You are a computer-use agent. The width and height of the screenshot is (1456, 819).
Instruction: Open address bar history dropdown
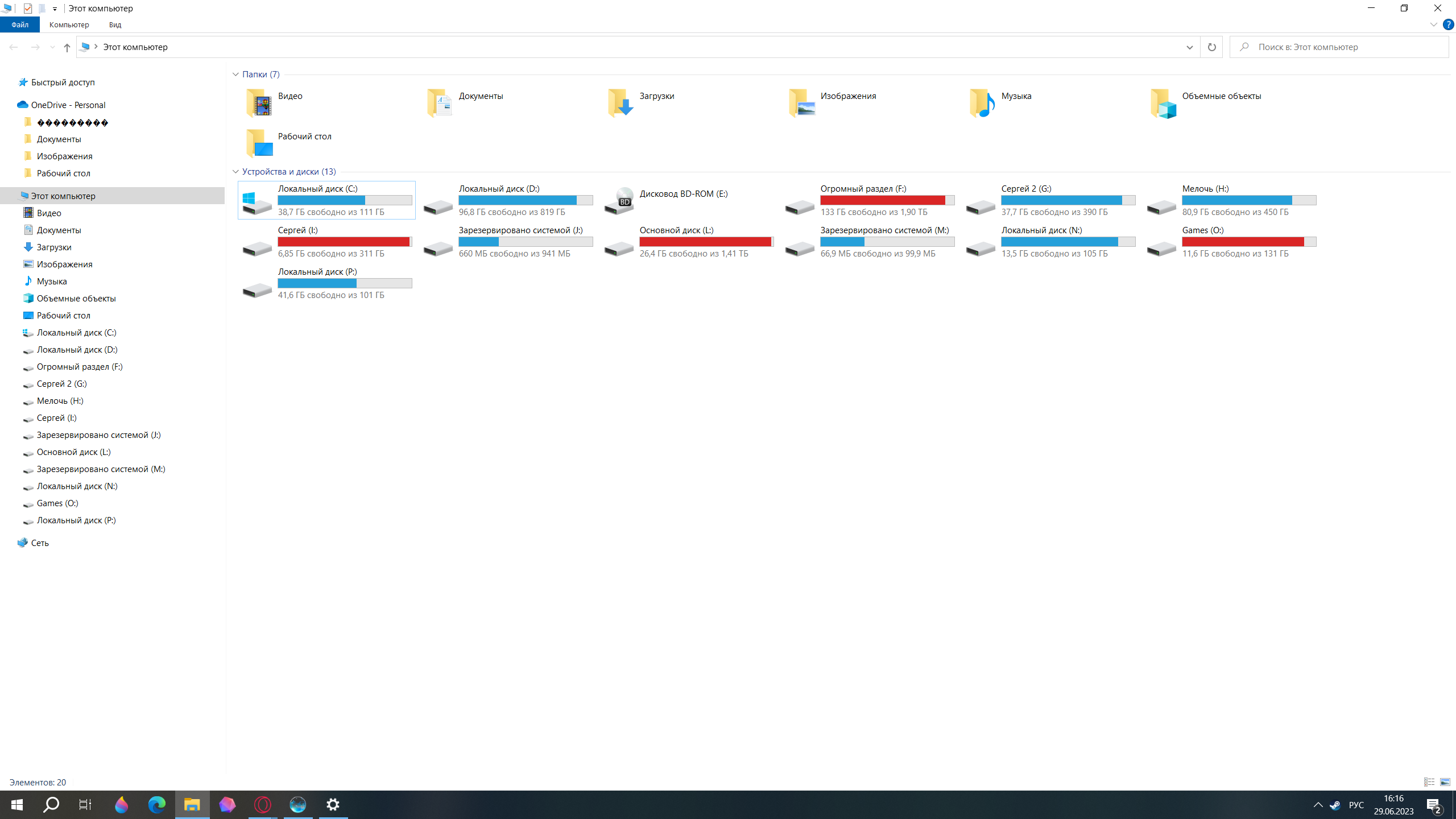[1189, 47]
